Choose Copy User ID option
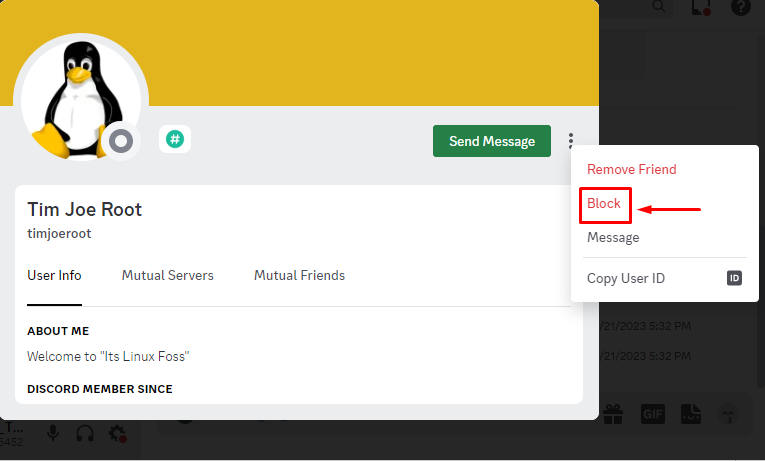Image resolution: width=765 pixels, height=461 pixels. click(664, 278)
